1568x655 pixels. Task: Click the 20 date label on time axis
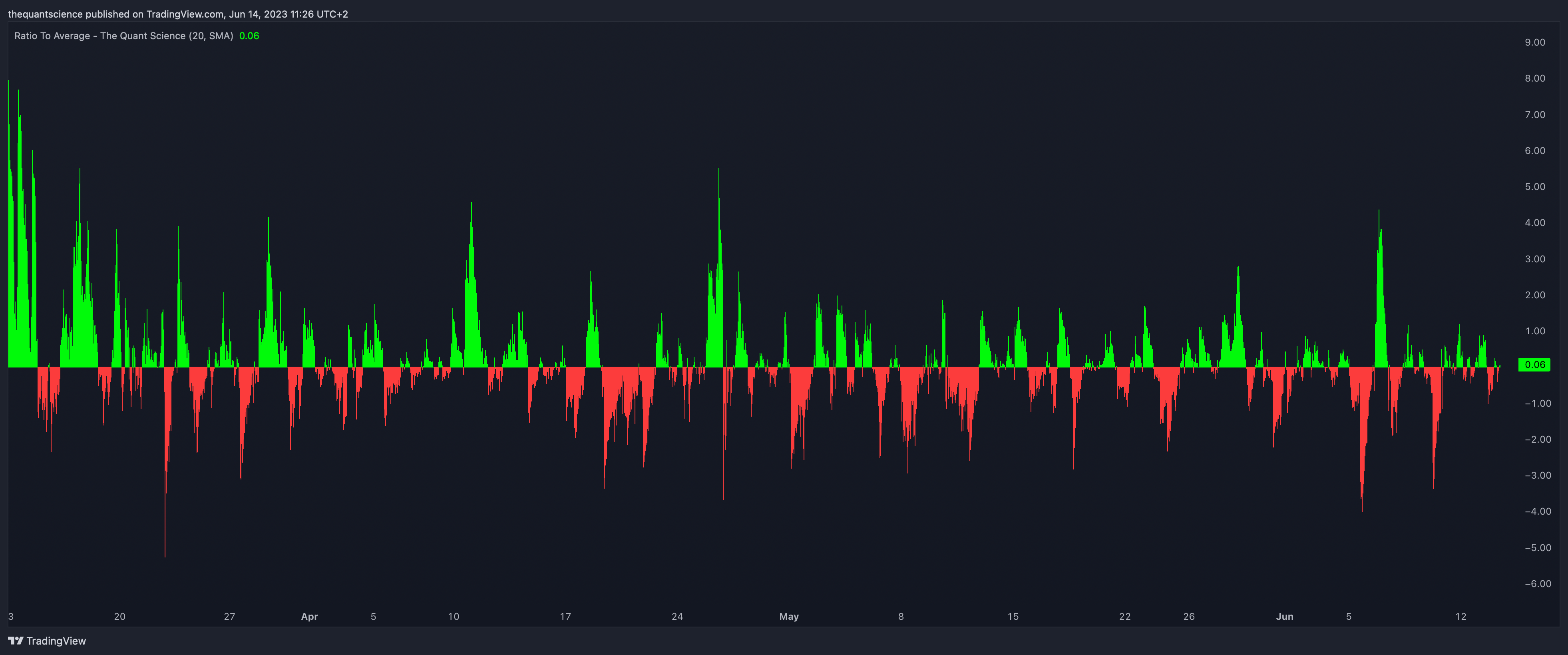[x=120, y=617]
